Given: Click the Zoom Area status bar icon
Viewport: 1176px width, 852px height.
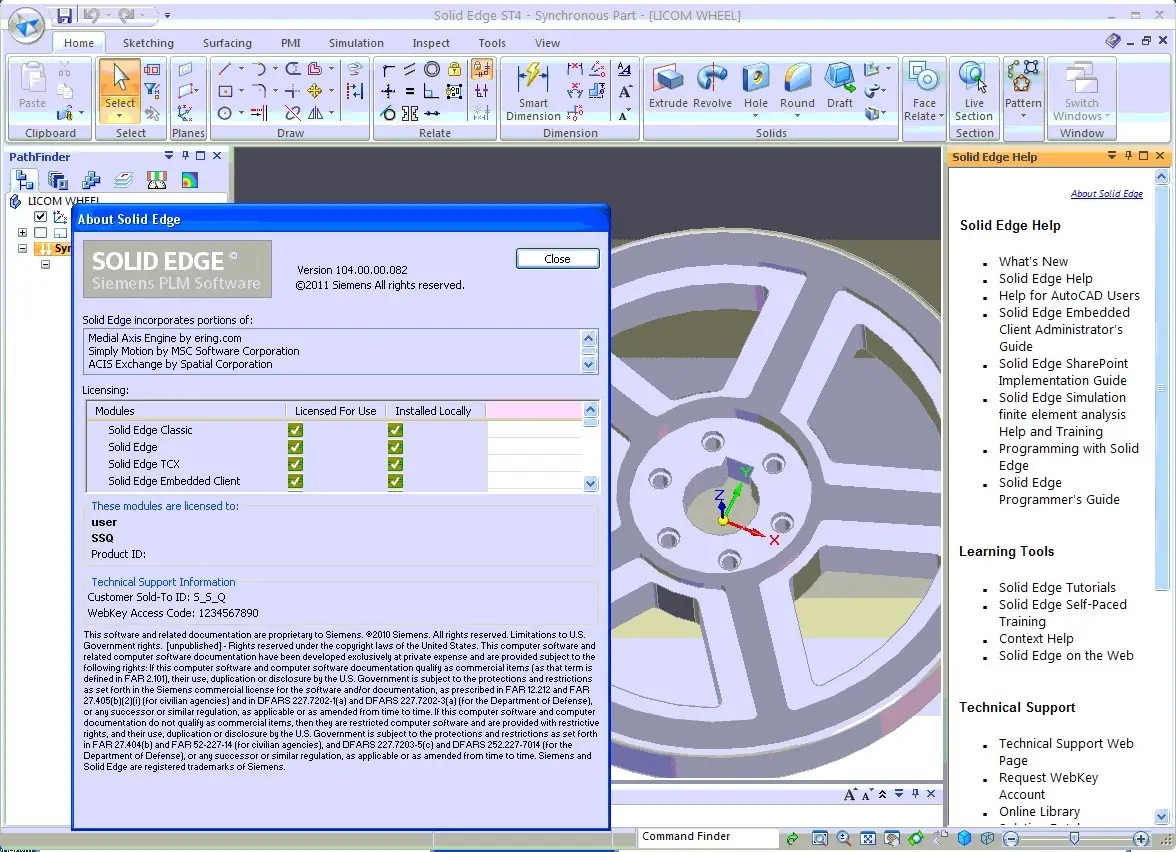Looking at the screenshot, I should [820, 838].
